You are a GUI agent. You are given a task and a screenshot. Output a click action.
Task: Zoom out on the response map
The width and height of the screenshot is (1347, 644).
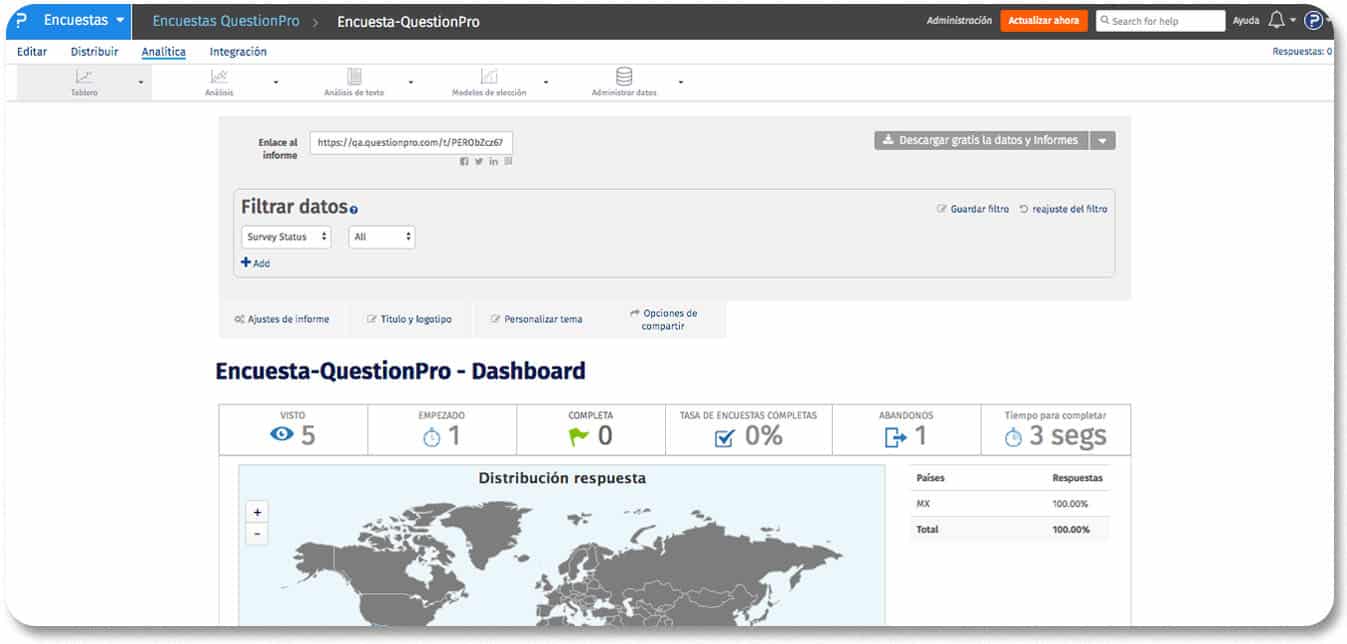pyautogui.click(x=257, y=534)
